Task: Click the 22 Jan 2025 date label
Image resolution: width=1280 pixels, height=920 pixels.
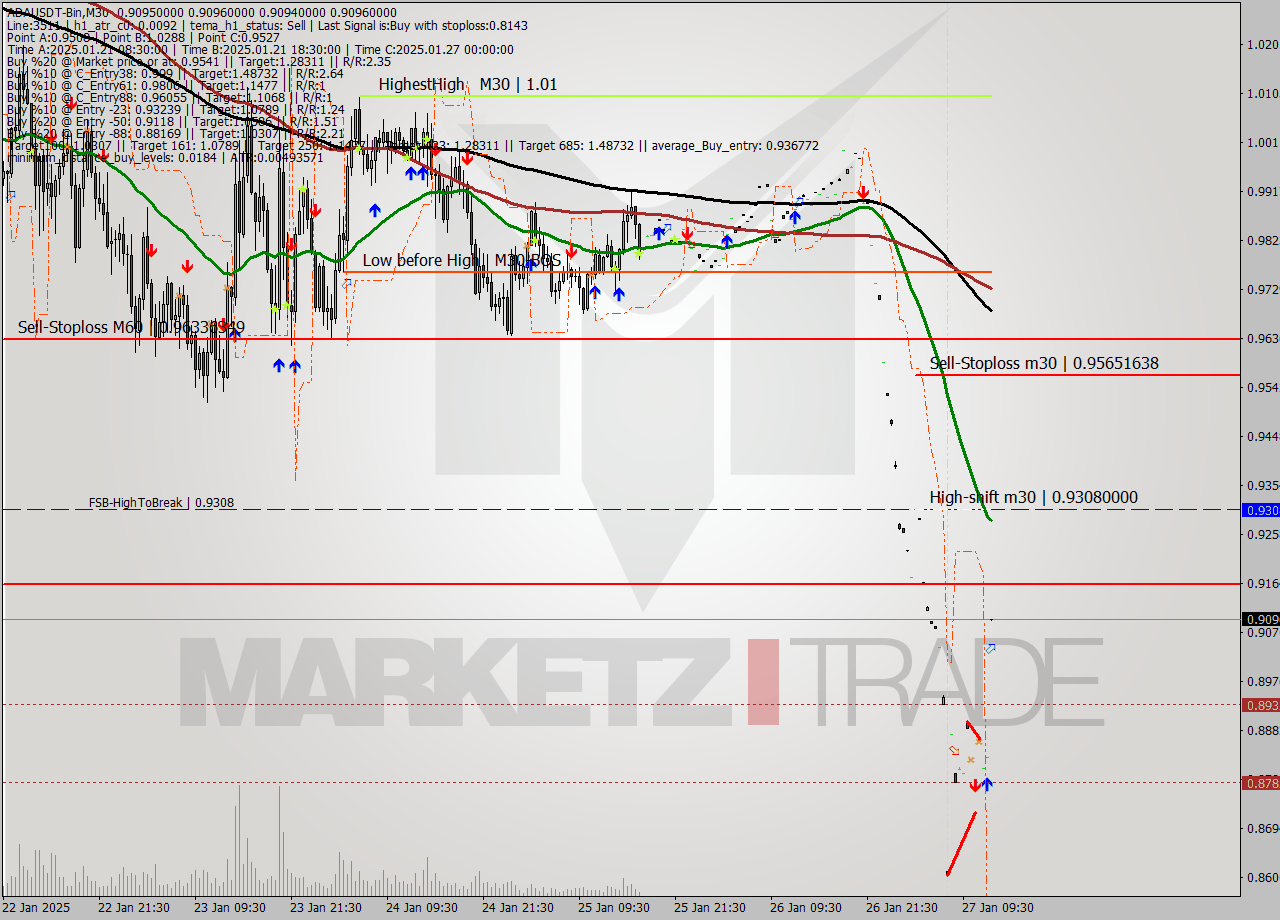Action: pos(38,908)
